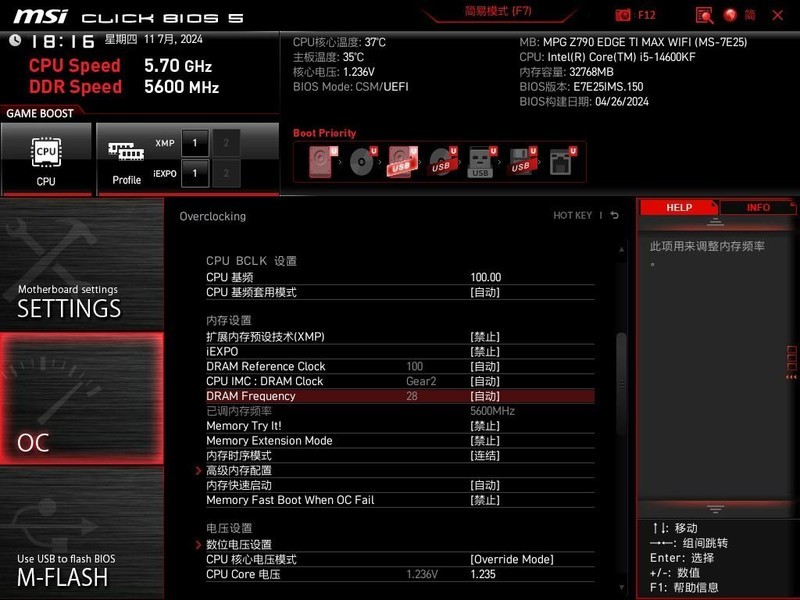This screenshot has width=800, height=600.
Task: Select the hard disk boot device icon
Action: click(x=318, y=160)
